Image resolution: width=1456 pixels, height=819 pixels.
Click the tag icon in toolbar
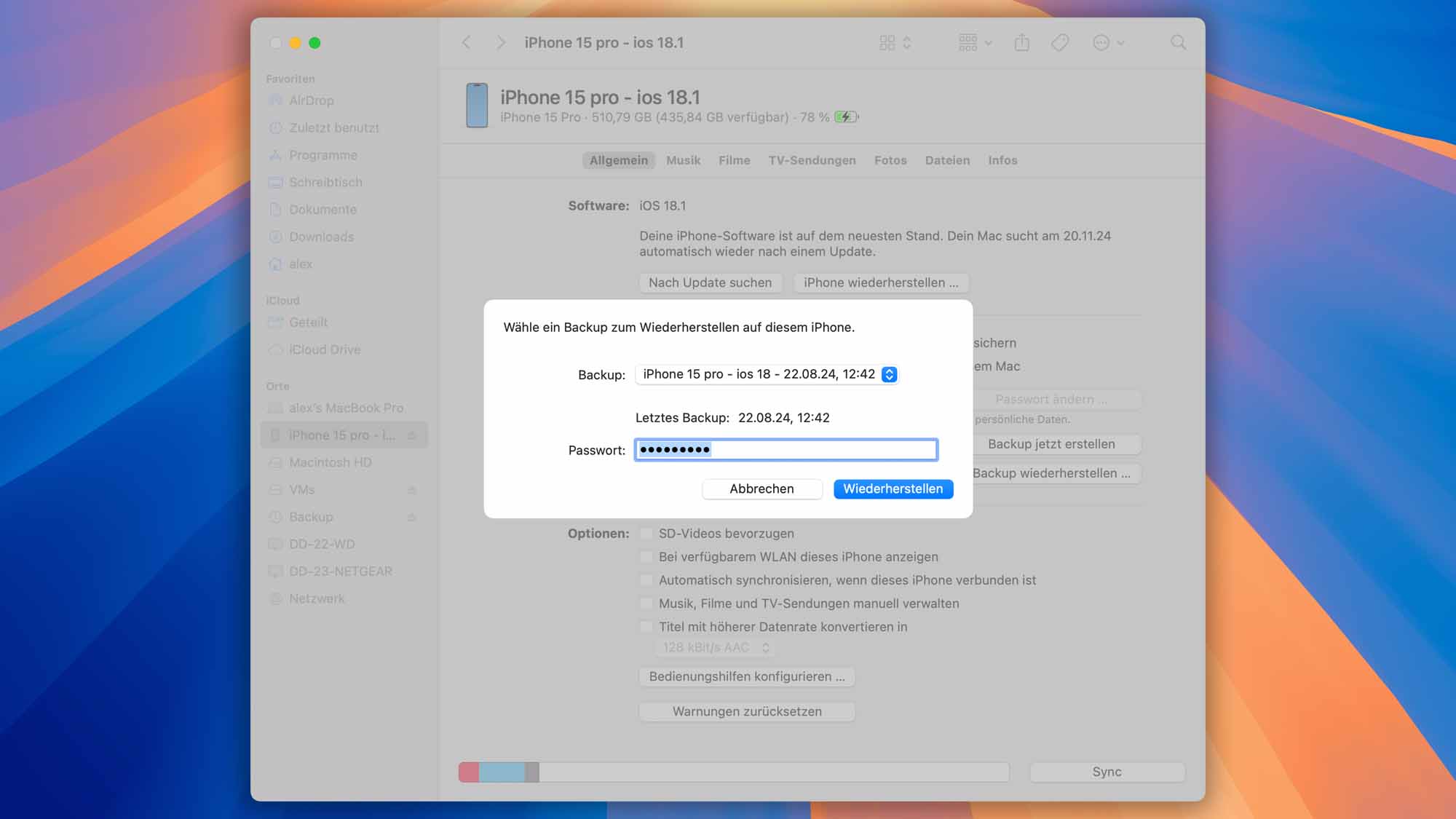click(1060, 43)
